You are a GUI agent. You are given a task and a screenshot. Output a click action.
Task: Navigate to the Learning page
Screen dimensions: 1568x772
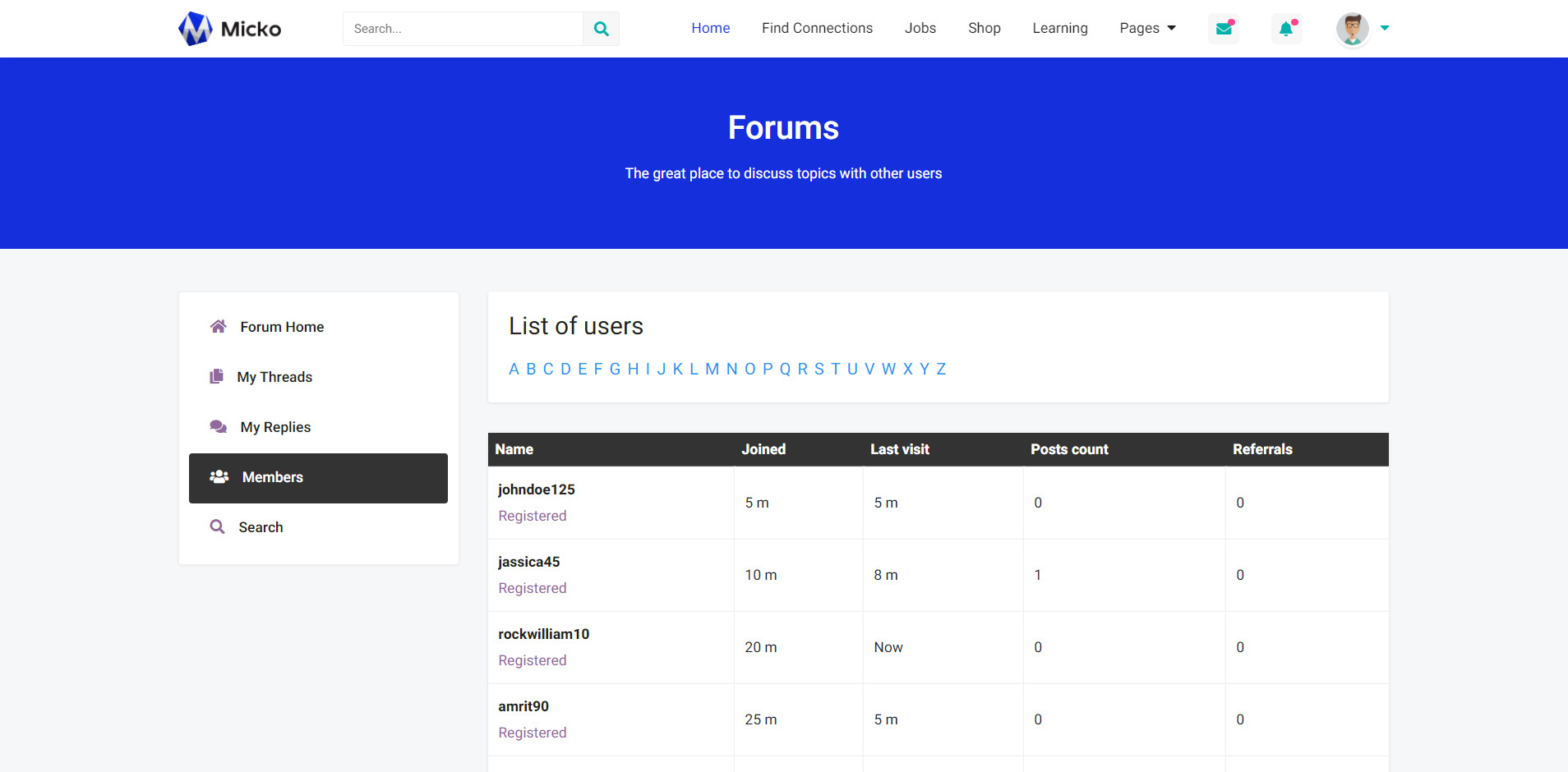click(x=1059, y=29)
